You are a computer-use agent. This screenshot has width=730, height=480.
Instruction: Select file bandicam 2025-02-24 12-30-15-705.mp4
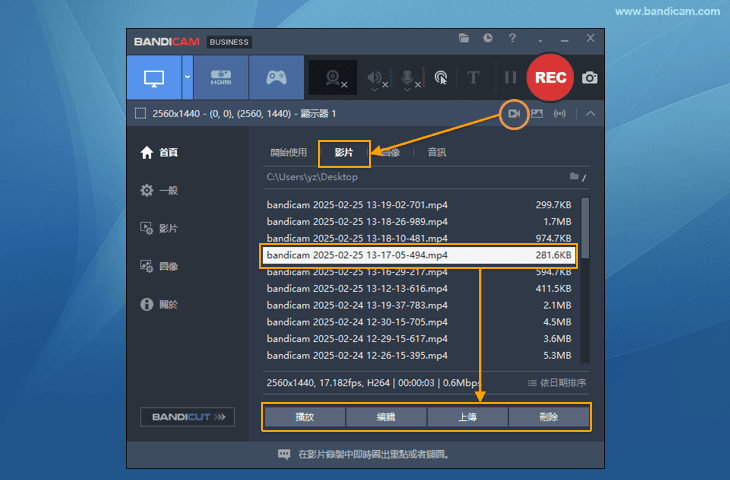pyautogui.click(x=357, y=322)
